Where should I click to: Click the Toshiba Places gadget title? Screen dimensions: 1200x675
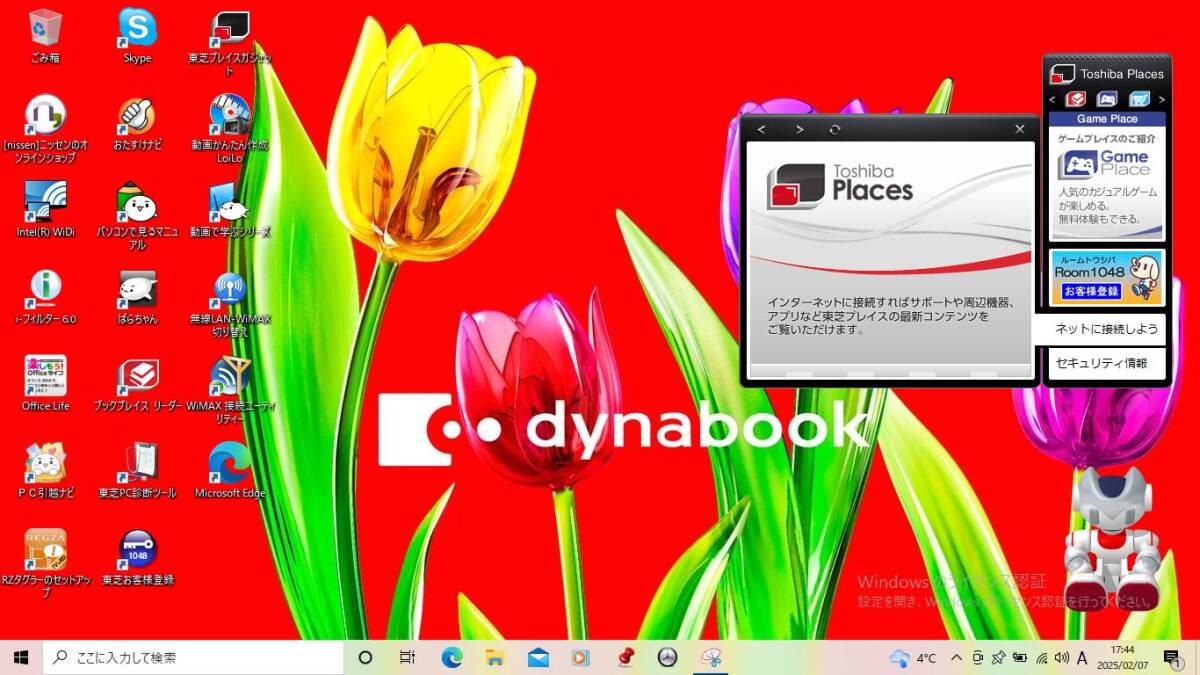pyautogui.click(x=1121, y=74)
